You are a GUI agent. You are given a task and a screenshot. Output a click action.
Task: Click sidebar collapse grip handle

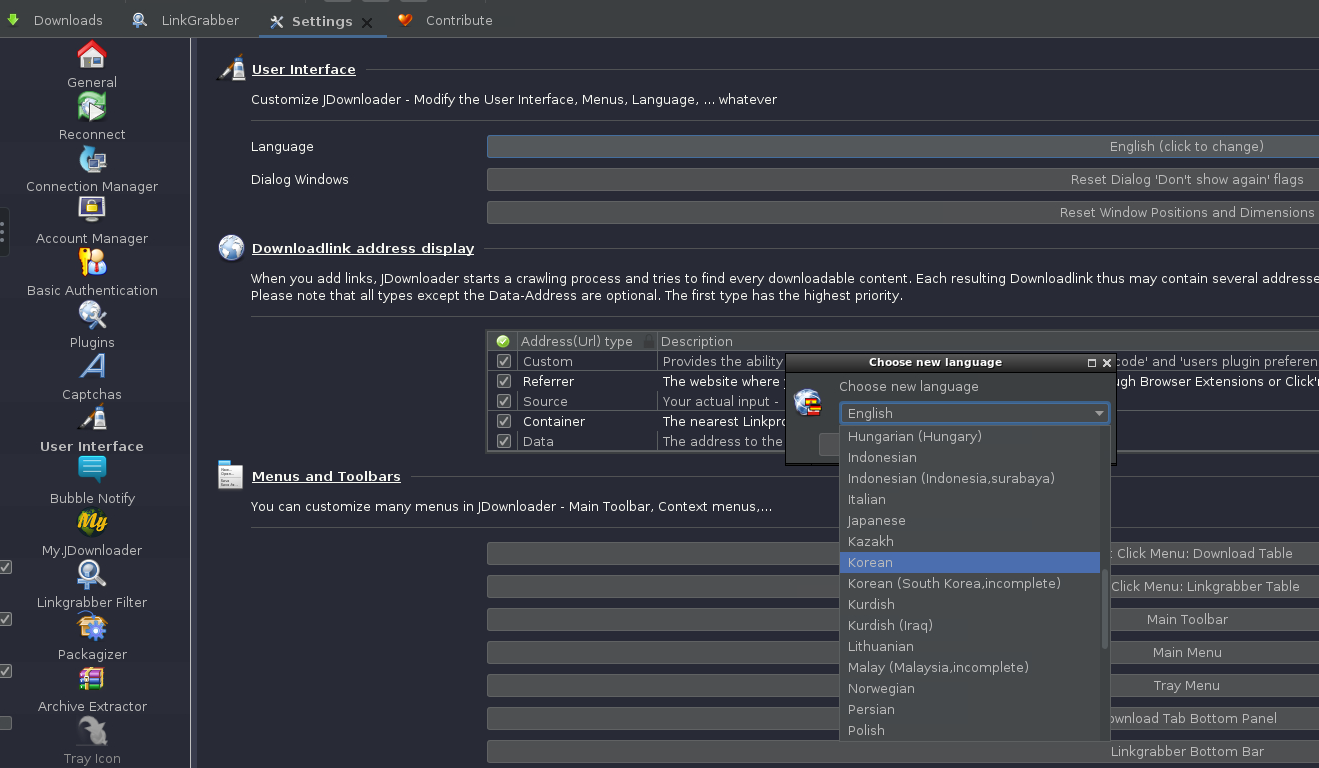(3, 232)
